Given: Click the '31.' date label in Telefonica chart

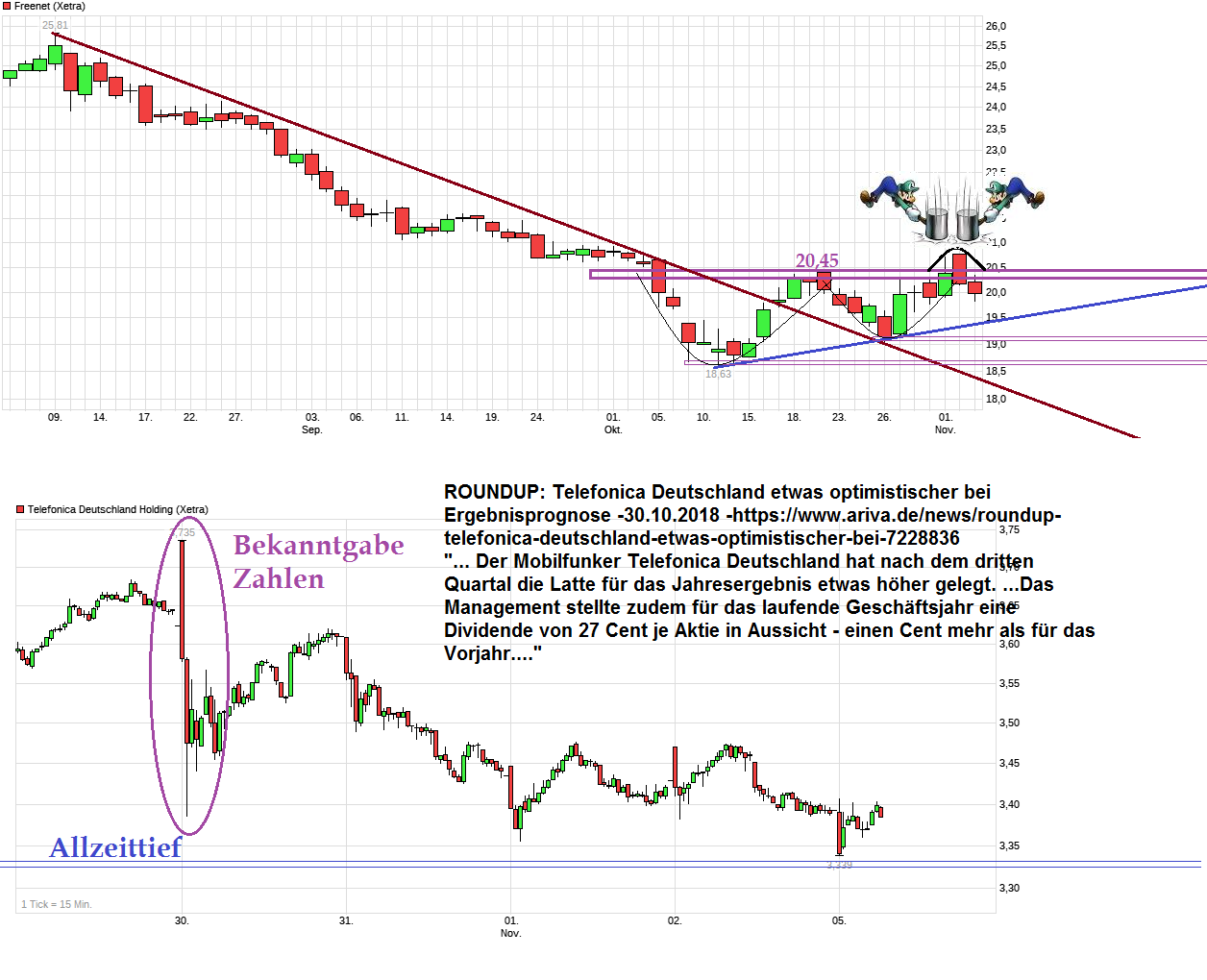Looking at the screenshot, I should coord(346,920).
